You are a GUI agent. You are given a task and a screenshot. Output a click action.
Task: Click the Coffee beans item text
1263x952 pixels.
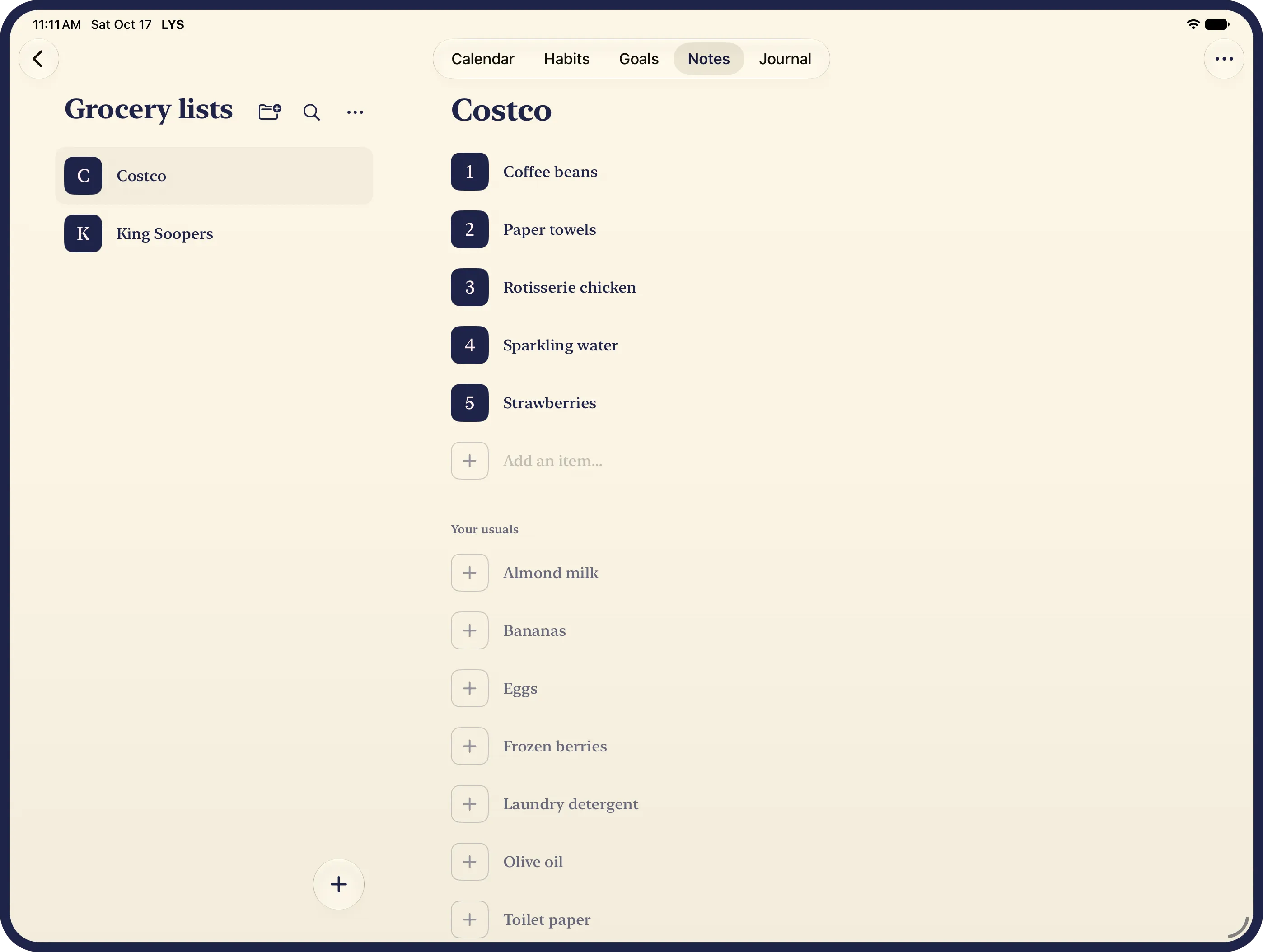pos(550,172)
